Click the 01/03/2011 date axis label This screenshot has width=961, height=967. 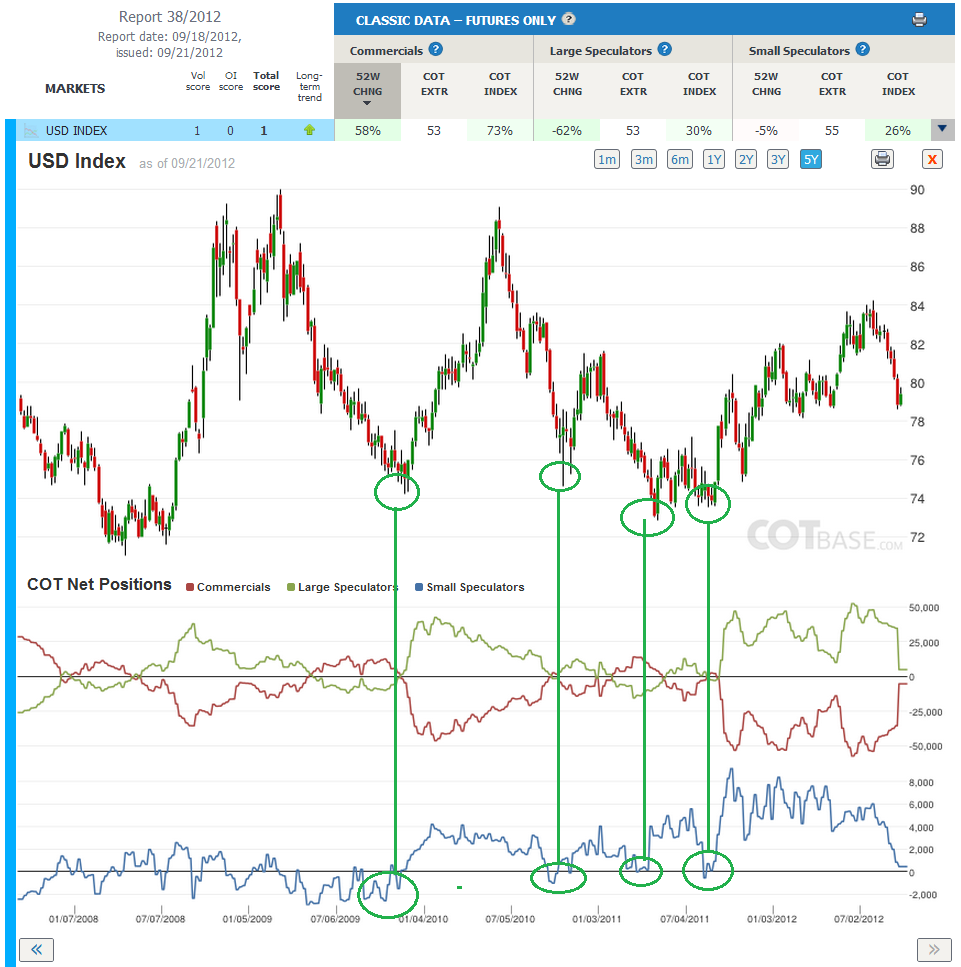(596, 919)
